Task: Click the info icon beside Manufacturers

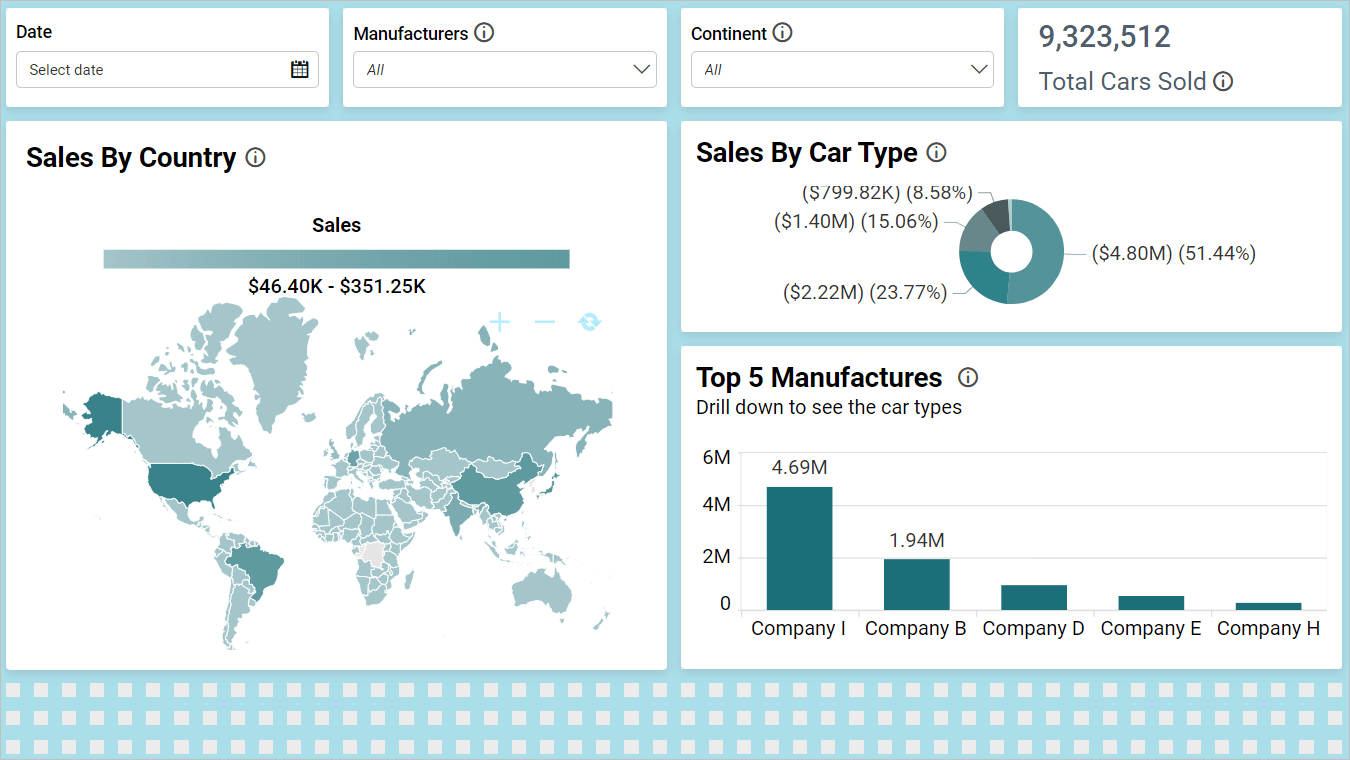Action: point(485,32)
